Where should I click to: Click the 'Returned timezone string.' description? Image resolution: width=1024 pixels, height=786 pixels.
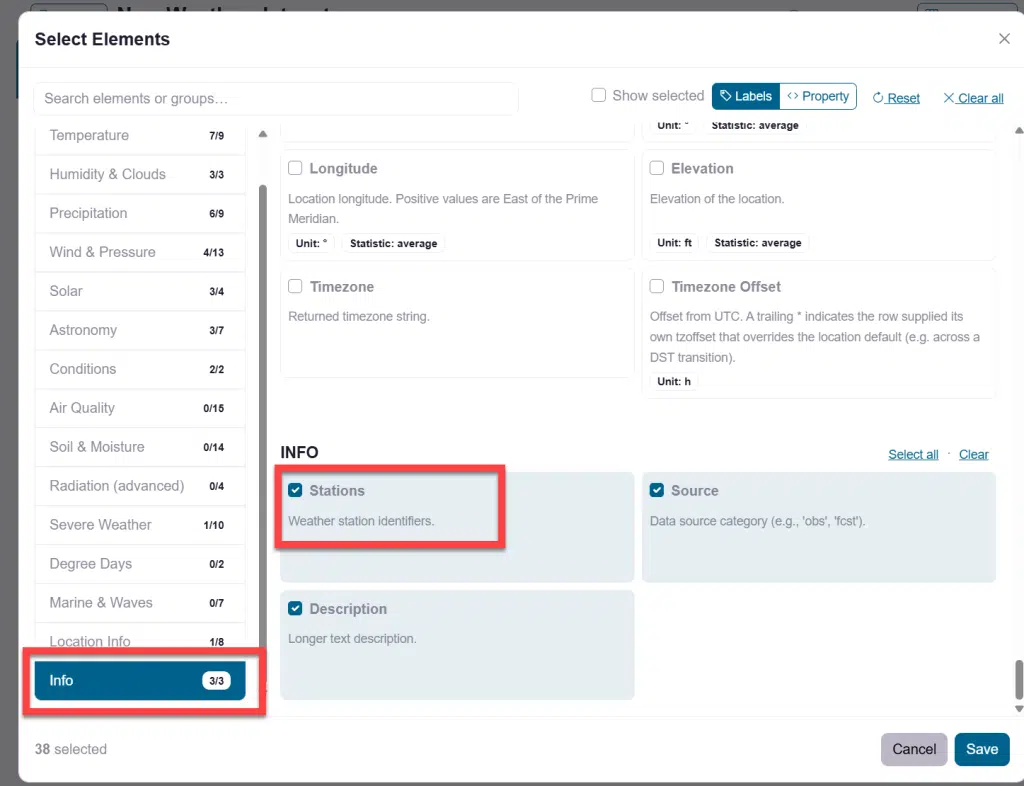click(x=359, y=317)
